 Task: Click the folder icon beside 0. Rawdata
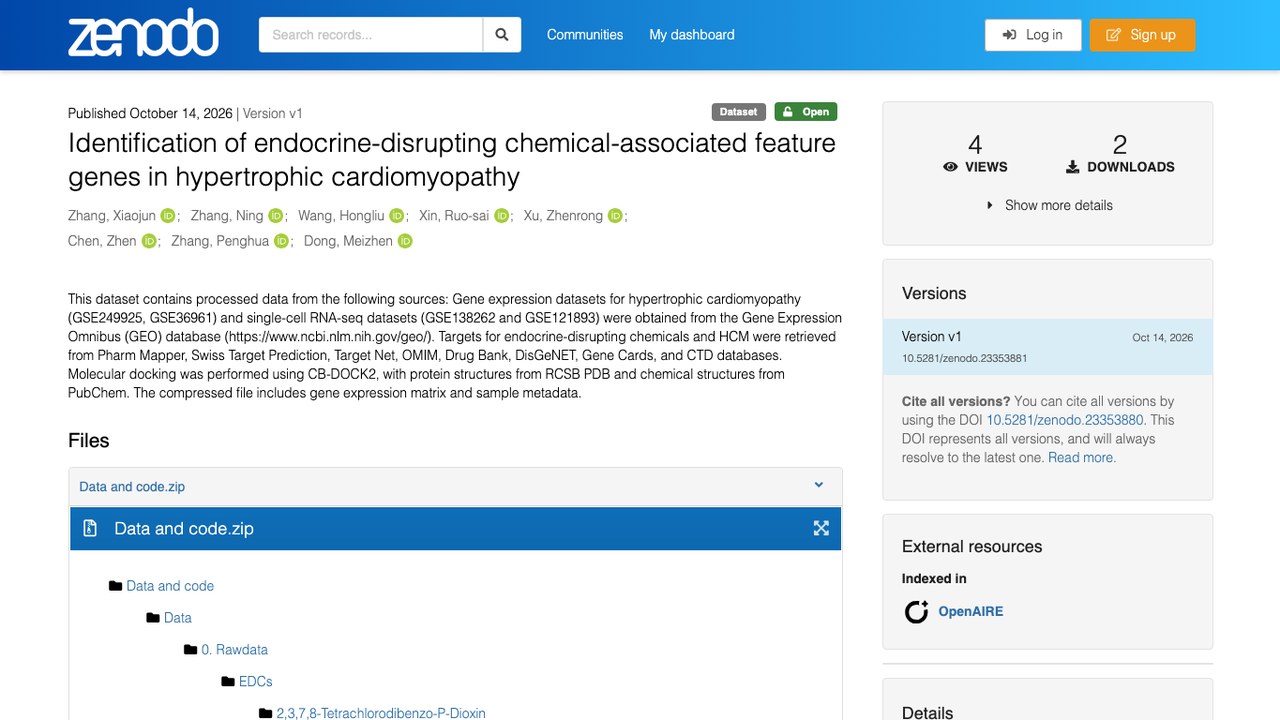click(190, 650)
